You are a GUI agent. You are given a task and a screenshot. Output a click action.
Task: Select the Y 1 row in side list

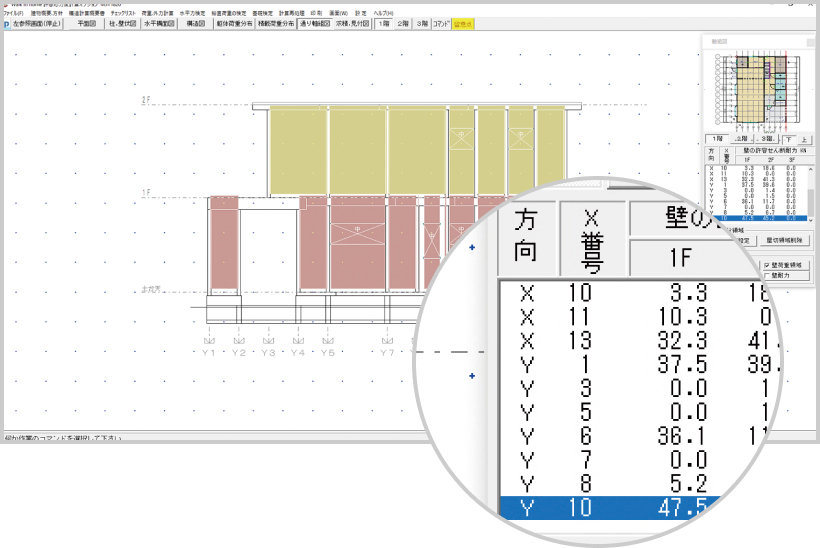point(756,185)
